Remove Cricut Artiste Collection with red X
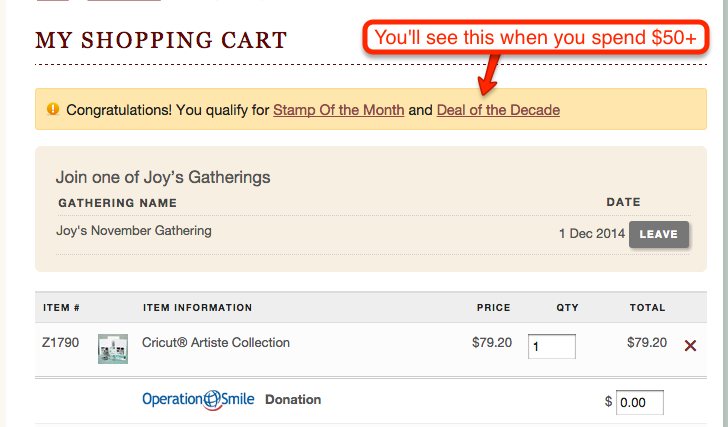The image size is (728, 427). (x=690, y=345)
